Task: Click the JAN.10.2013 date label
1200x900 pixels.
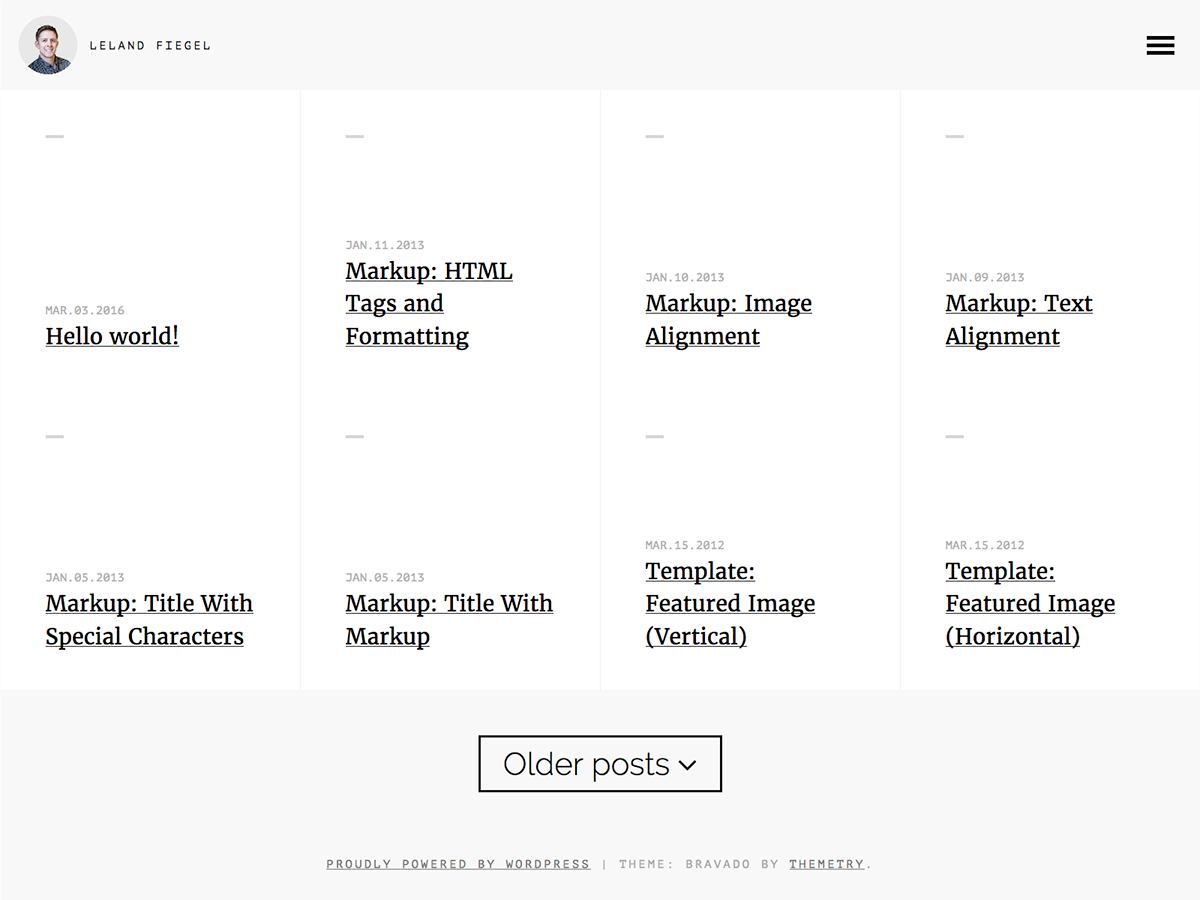Action: [x=685, y=277]
